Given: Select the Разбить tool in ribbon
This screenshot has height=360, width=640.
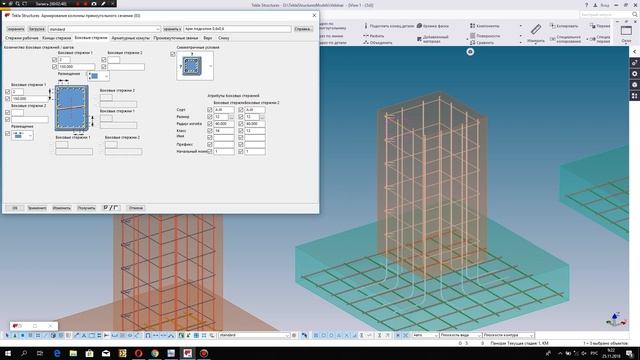Looking at the screenshot, I should coord(373,36).
